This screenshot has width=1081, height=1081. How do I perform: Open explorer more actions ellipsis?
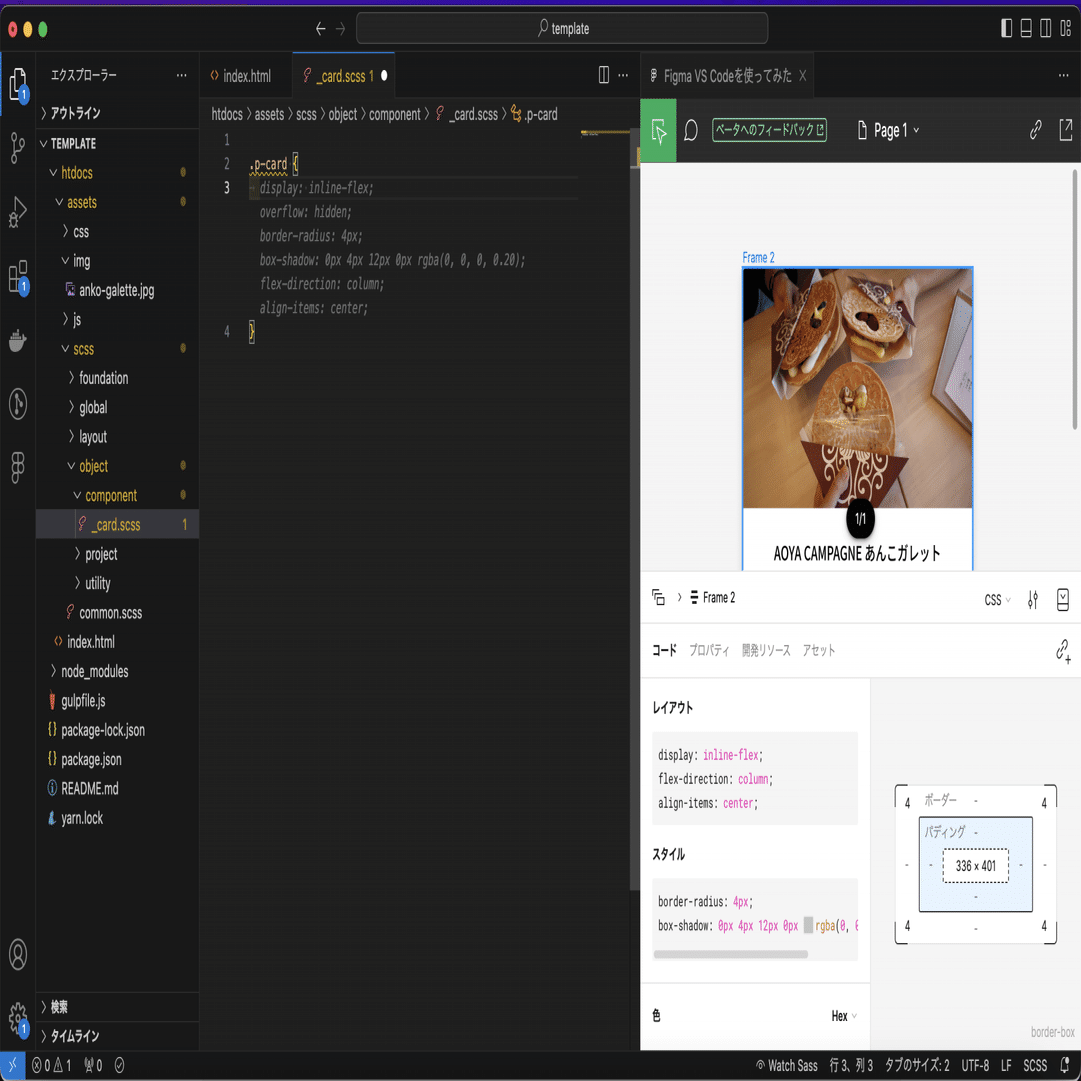[x=181, y=75]
